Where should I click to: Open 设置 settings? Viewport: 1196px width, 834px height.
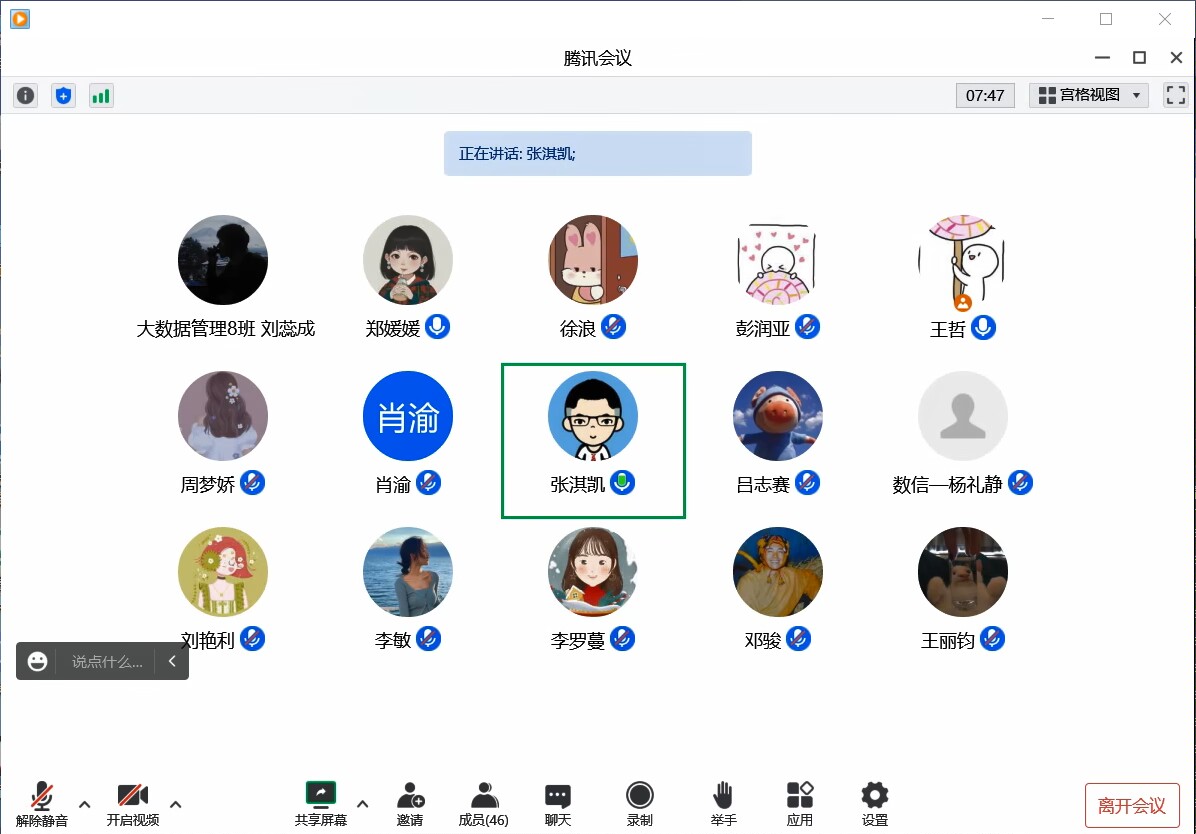pos(875,804)
